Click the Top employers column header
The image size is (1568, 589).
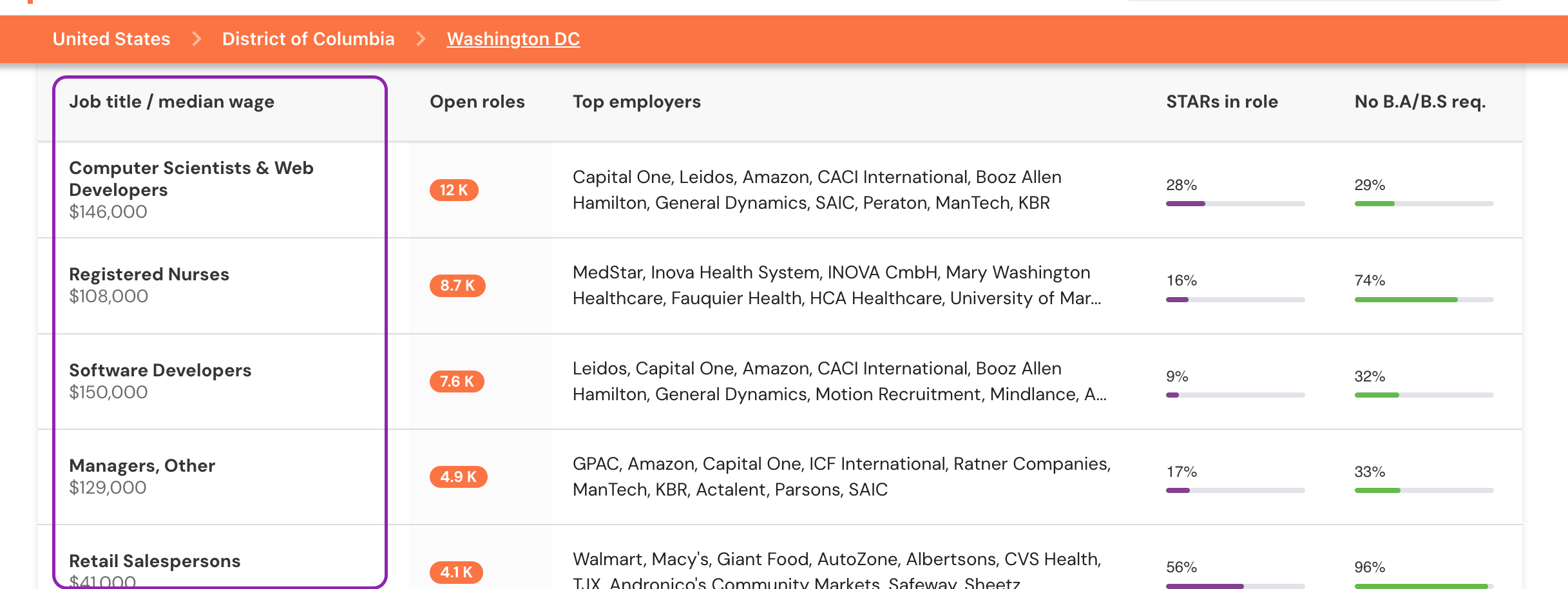(636, 102)
